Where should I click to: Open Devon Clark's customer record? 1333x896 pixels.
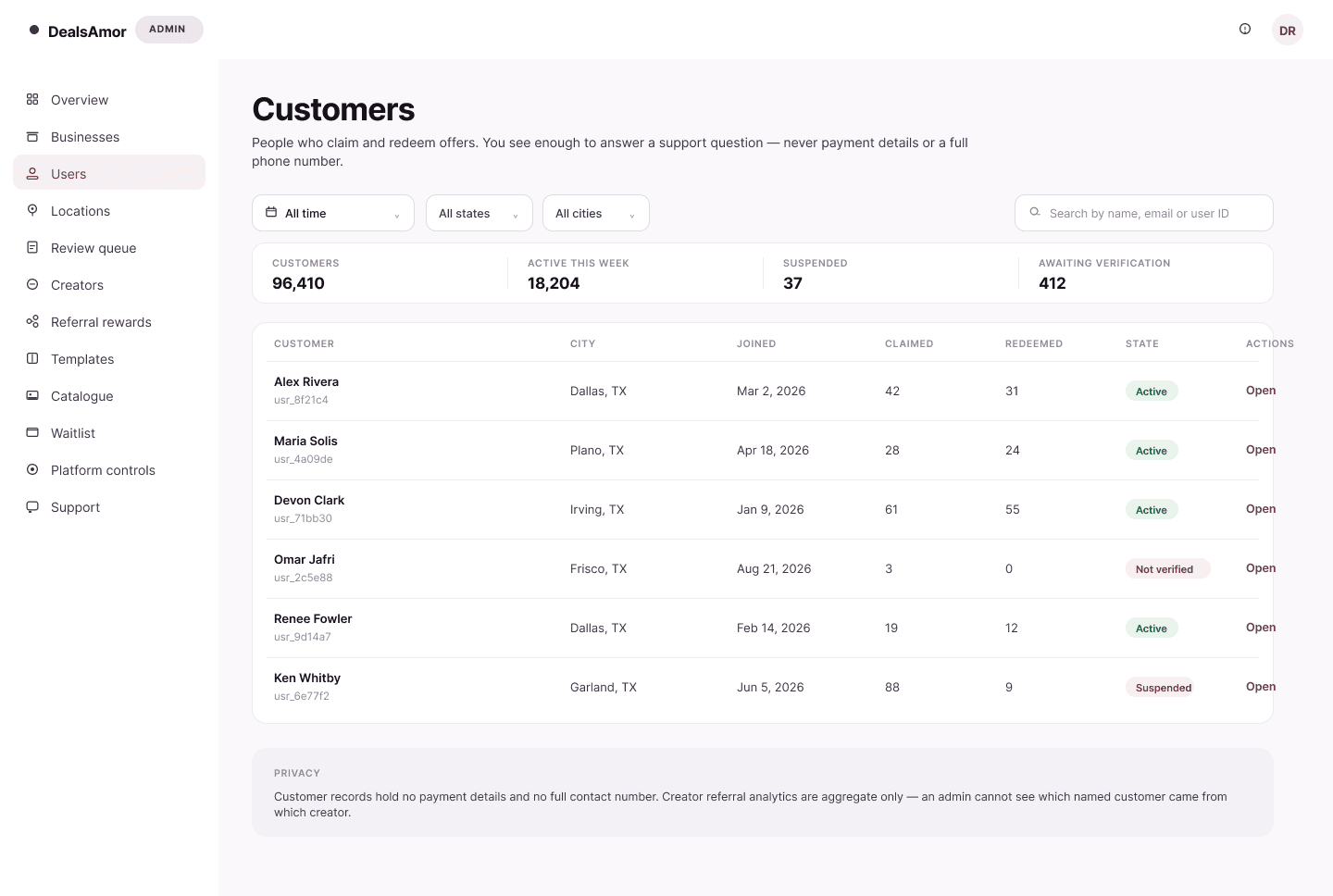click(1261, 509)
